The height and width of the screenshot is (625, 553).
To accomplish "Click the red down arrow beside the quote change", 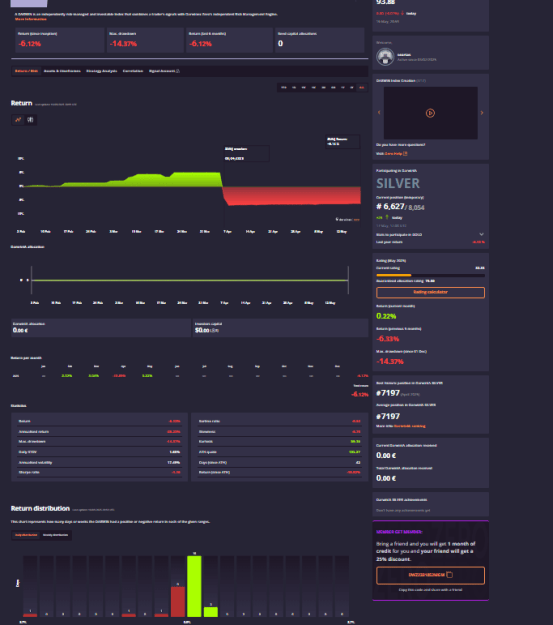I will click(x=402, y=13).
